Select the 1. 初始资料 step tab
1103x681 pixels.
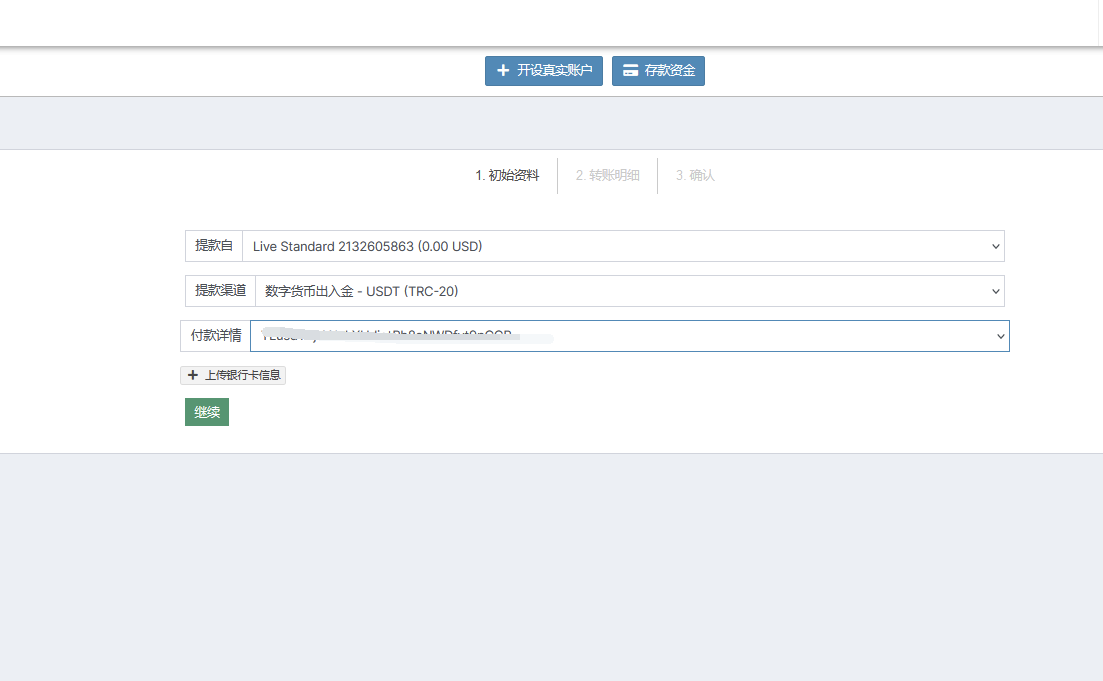(x=507, y=175)
